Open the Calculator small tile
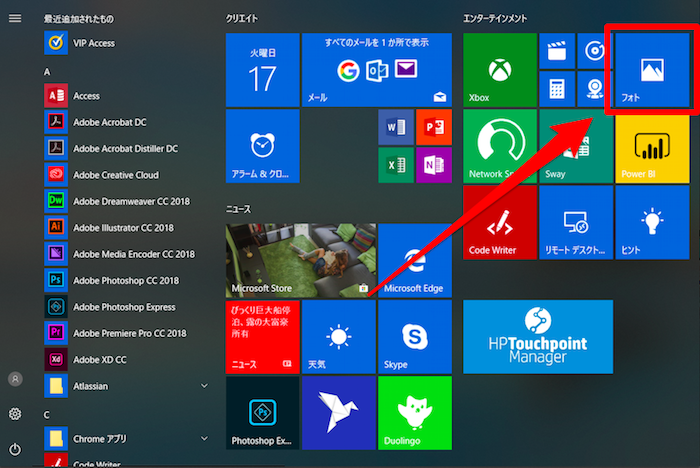Viewport: 700px width, 468px height. (557, 89)
